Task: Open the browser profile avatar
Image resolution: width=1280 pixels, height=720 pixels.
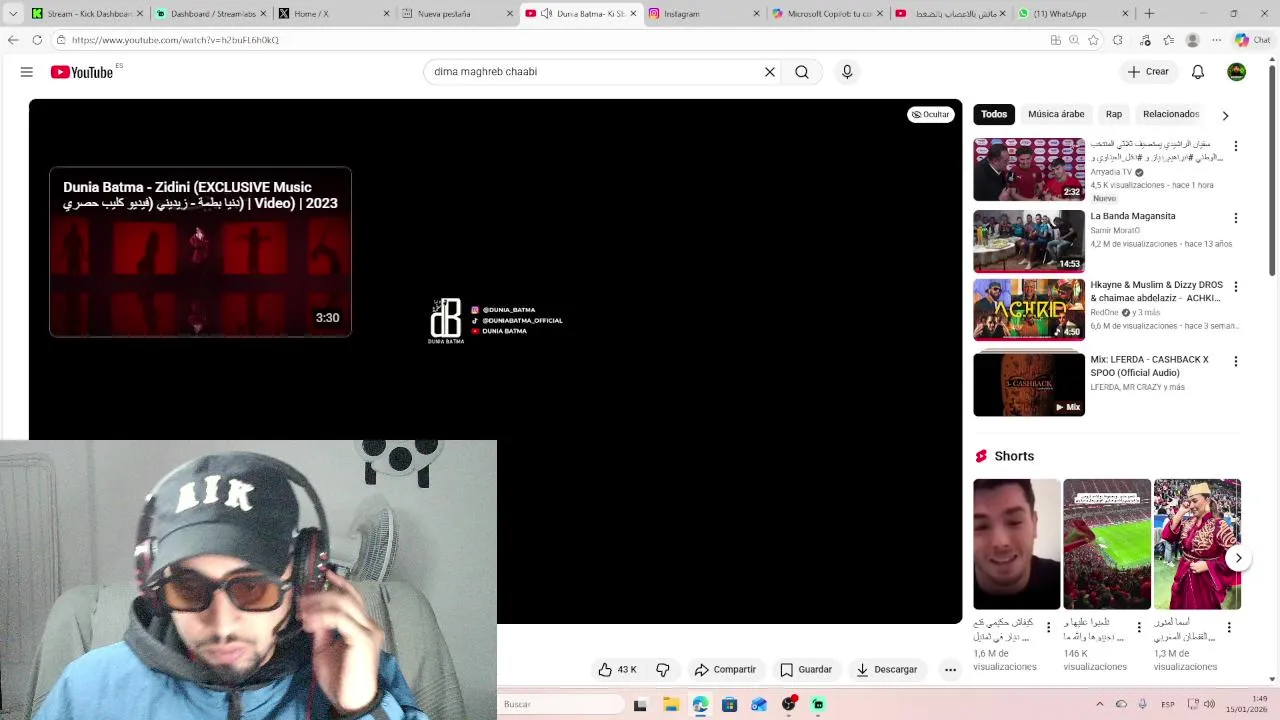Action: pos(1192,40)
